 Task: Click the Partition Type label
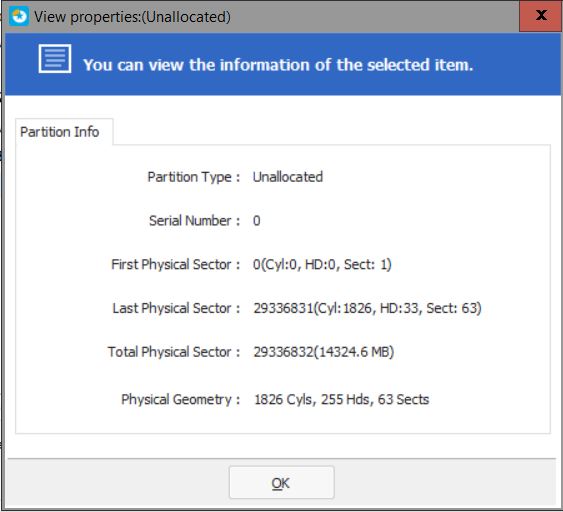pyautogui.click(x=194, y=177)
